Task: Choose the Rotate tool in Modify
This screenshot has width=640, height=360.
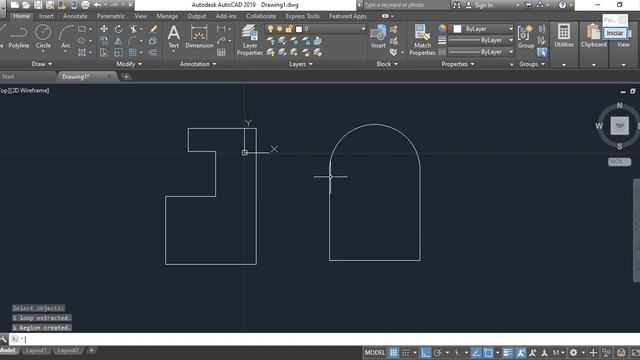Action: (x=118, y=29)
